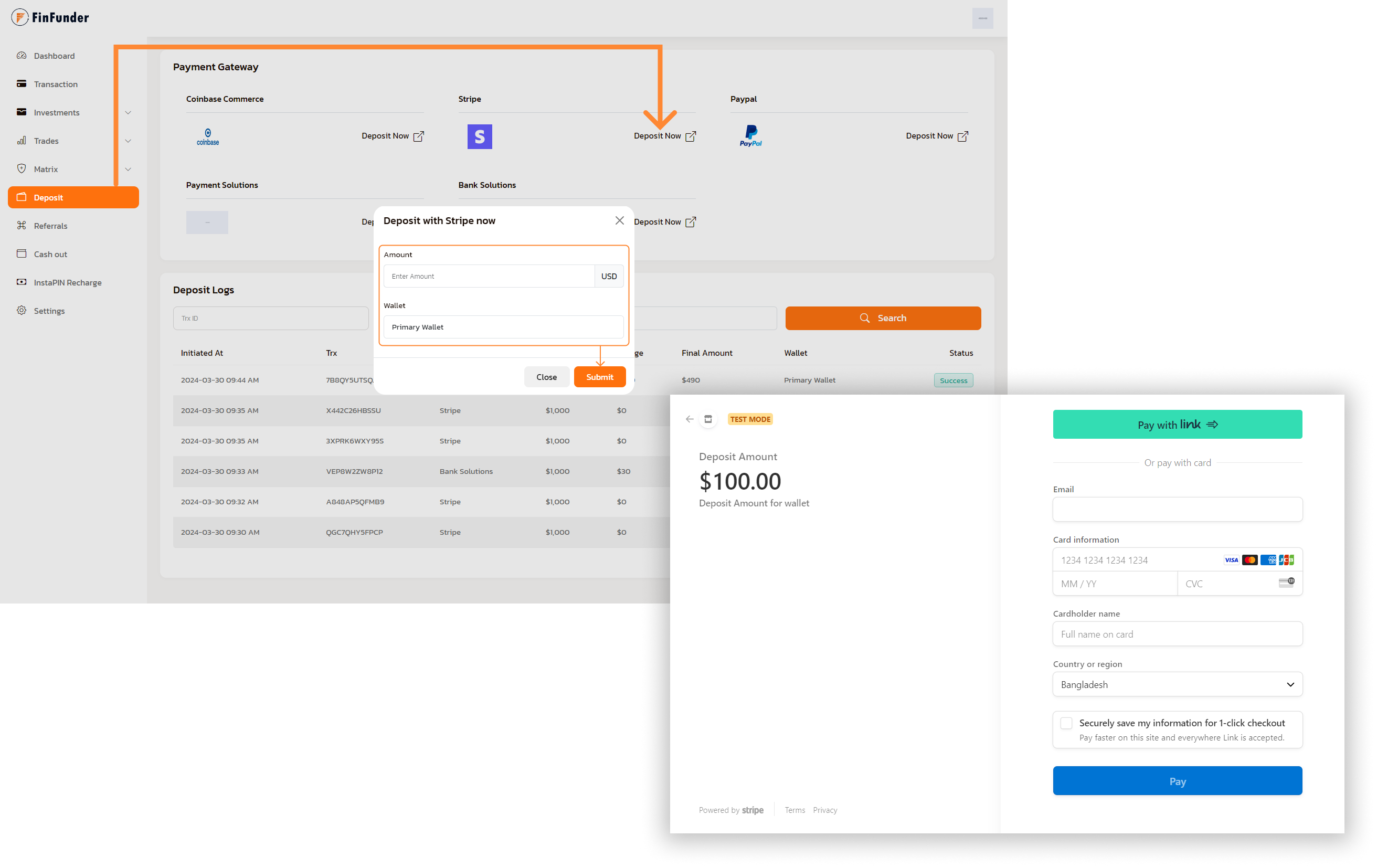Focus the Trx ID search field
The height and width of the screenshot is (868, 1377).
(270, 318)
